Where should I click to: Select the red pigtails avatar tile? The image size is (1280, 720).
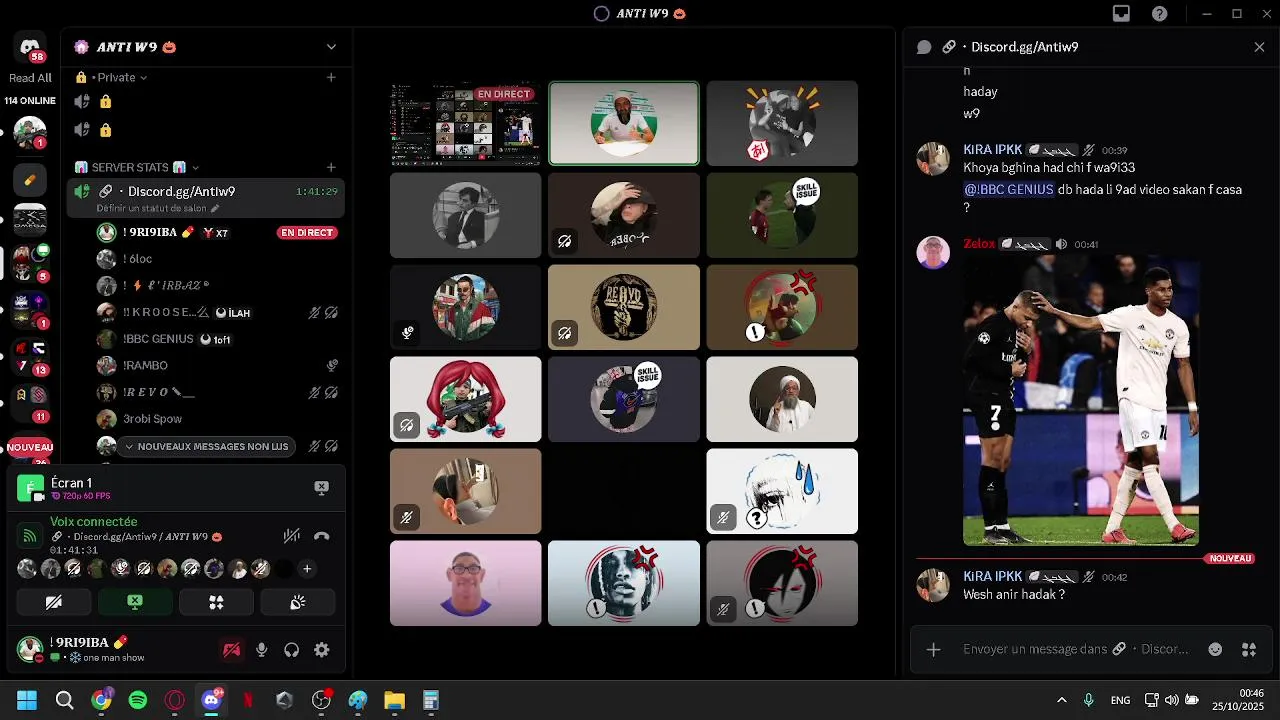(x=465, y=399)
